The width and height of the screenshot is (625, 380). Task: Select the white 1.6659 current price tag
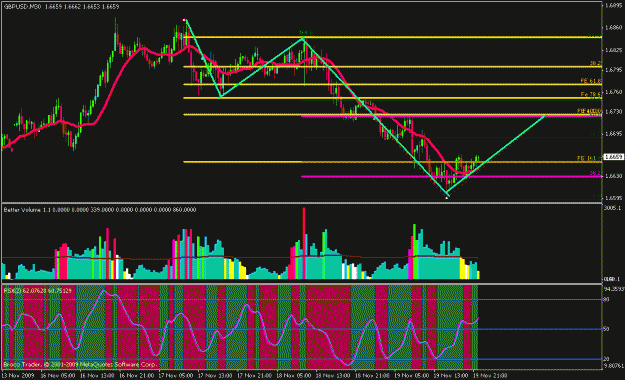[613, 157]
